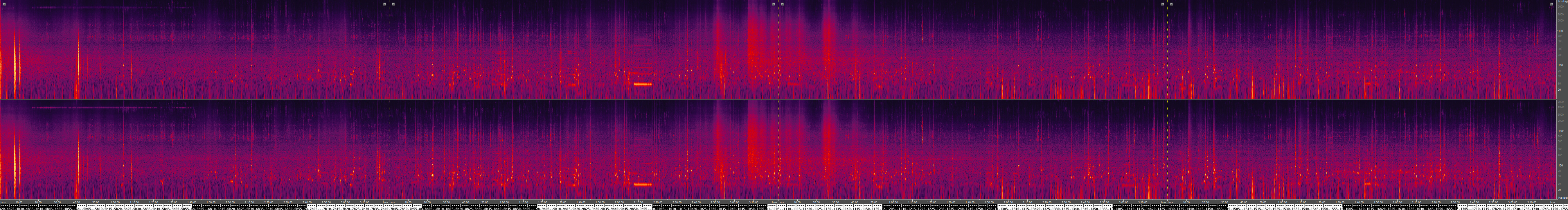The height and width of the screenshot is (210, 1568).
Task: Click 40:00 on the first clip's time ruler
Action: [77, 202]
